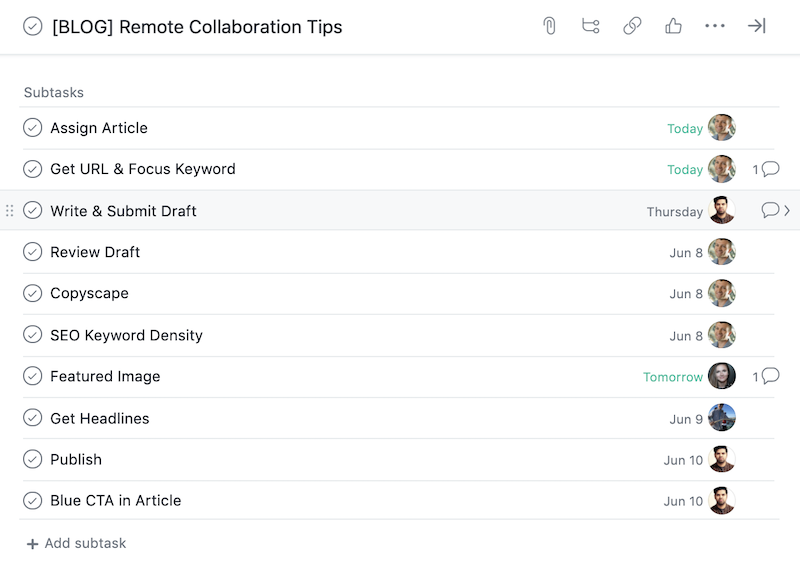Screen dimensions: 800x571
Task: Open the three-dot more actions menu
Action: [x=715, y=26]
